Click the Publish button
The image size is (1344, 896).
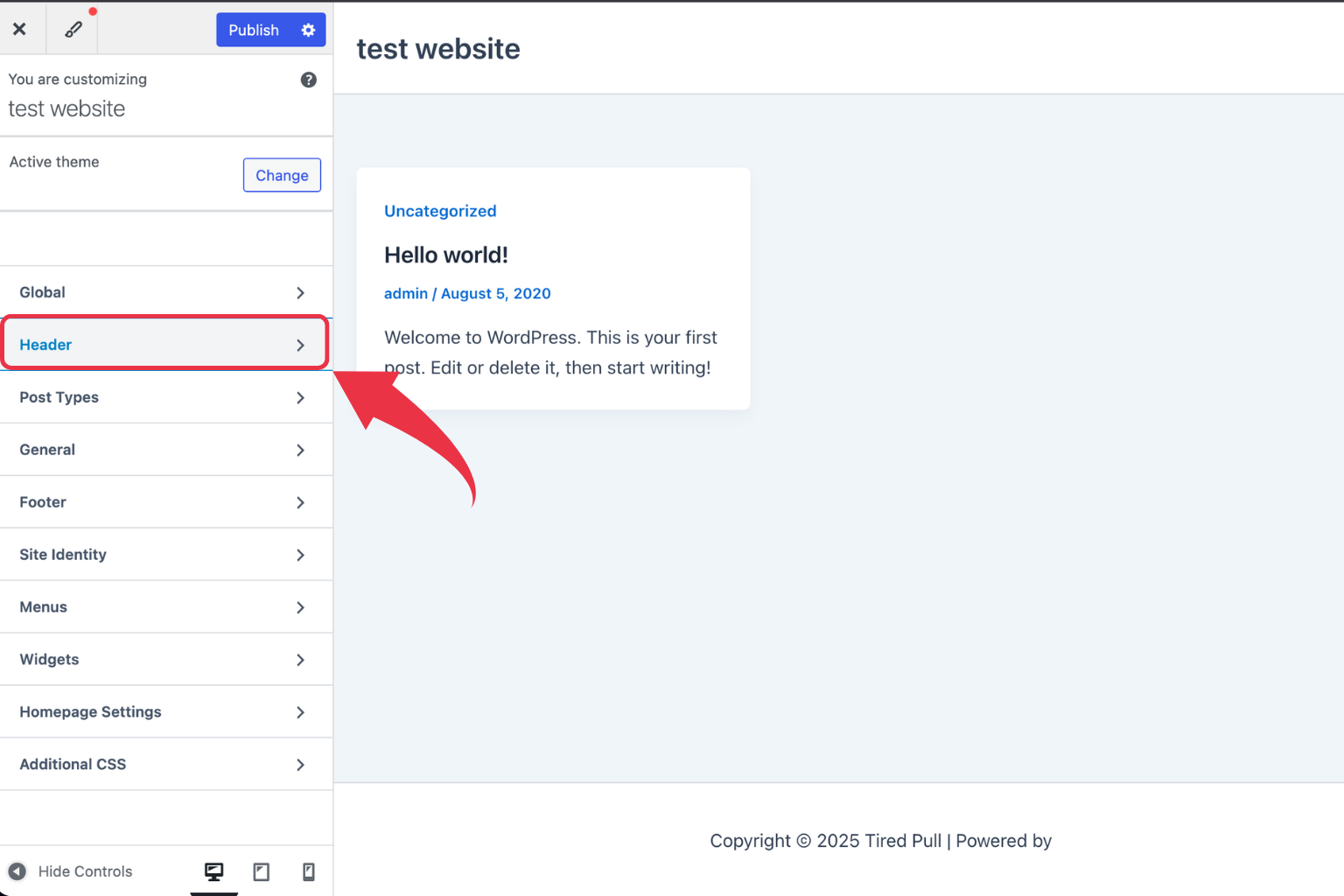253,30
